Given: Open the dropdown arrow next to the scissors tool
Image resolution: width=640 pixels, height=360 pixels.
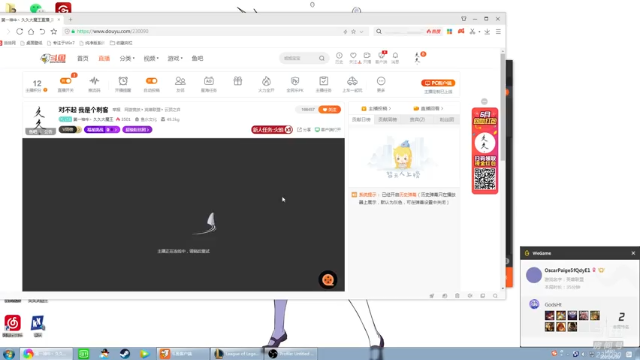Looking at the screenshot, I should (479, 31).
